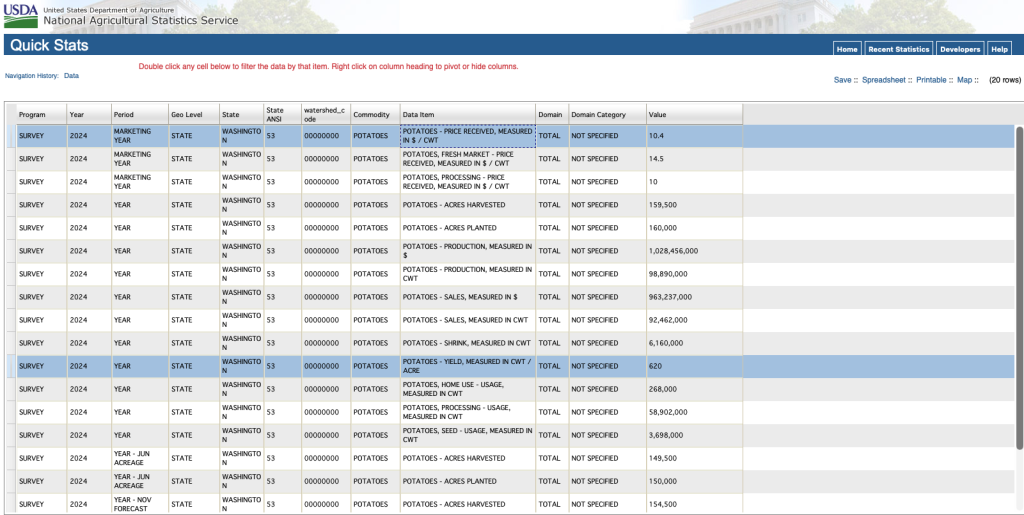The height and width of the screenshot is (515, 1024).
Task: Select the 'POTATOES - PRODUCTION, MEASURED IN CWT' cell
Action: [x=468, y=274]
